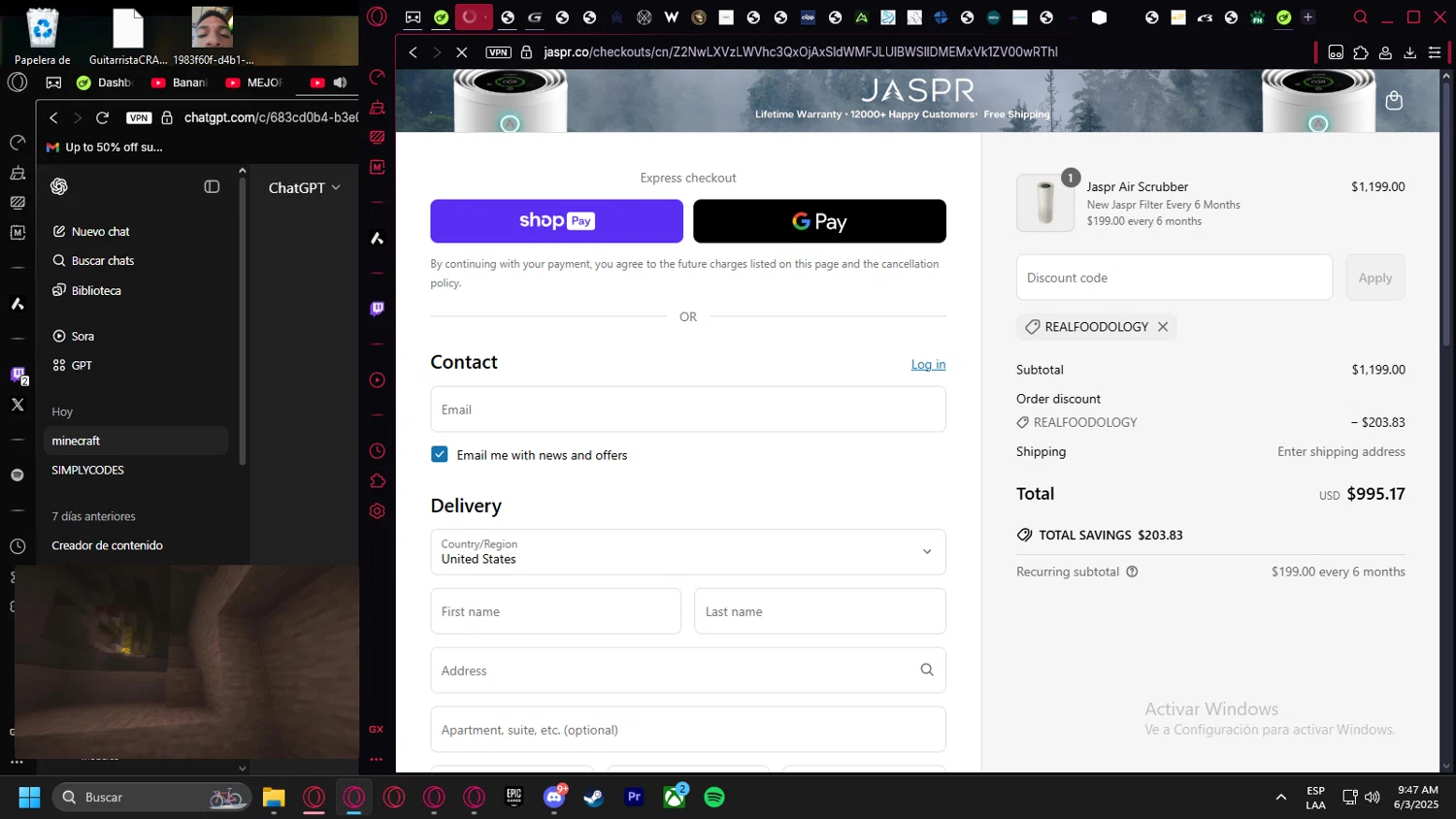Toggle VPN badge in the jaspr.co address bar

(499, 52)
